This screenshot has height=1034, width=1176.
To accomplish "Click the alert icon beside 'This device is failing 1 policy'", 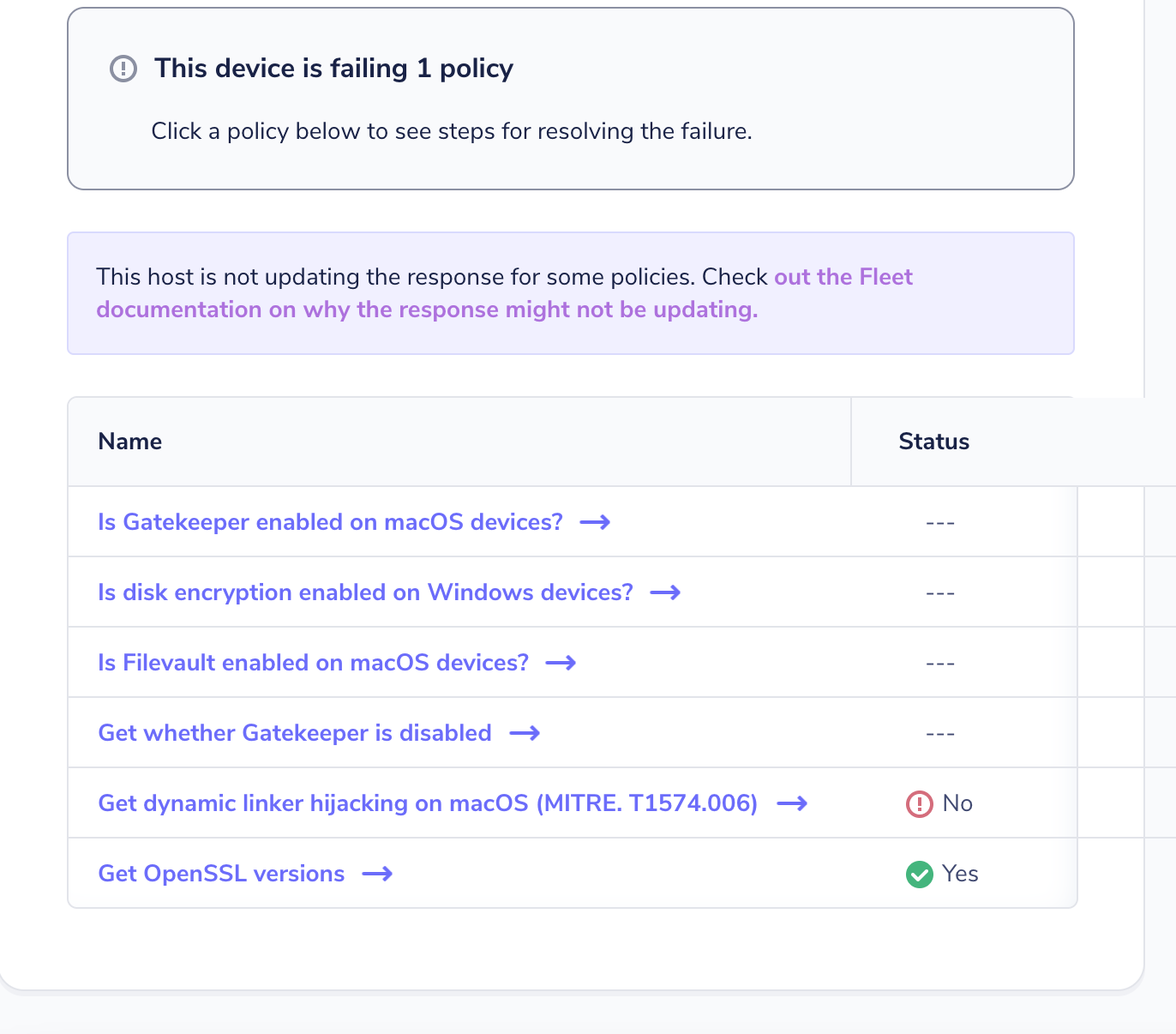I will point(123,69).
